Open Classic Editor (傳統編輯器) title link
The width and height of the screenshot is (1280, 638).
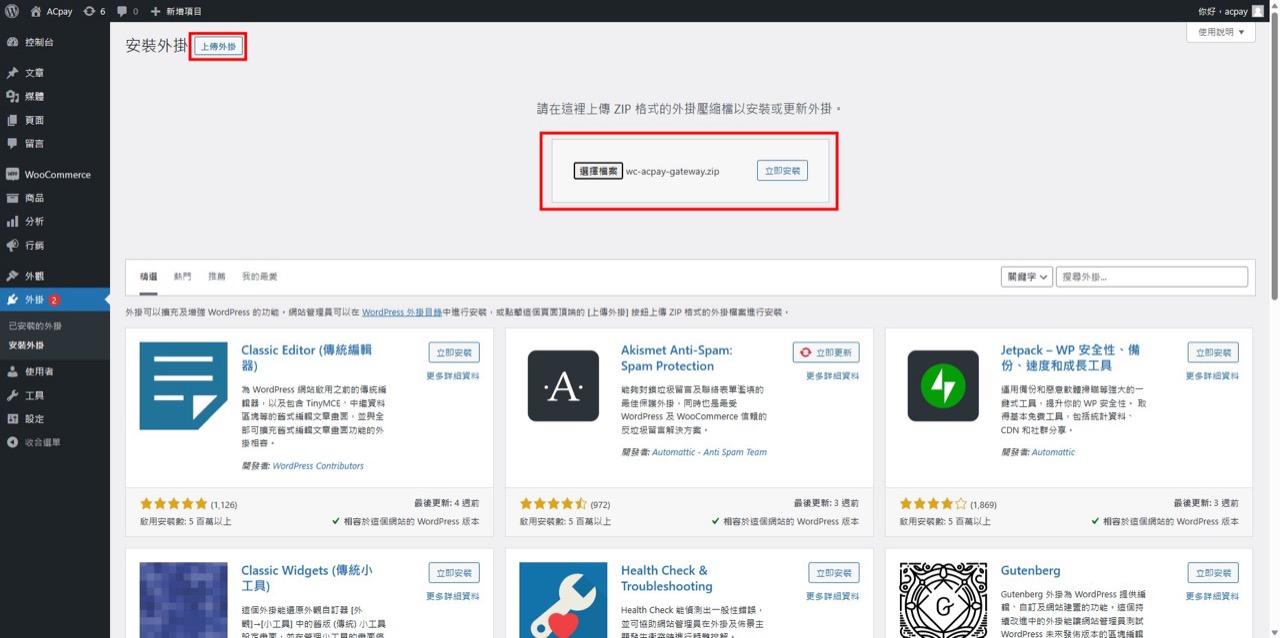pyautogui.click(x=306, y=358)
